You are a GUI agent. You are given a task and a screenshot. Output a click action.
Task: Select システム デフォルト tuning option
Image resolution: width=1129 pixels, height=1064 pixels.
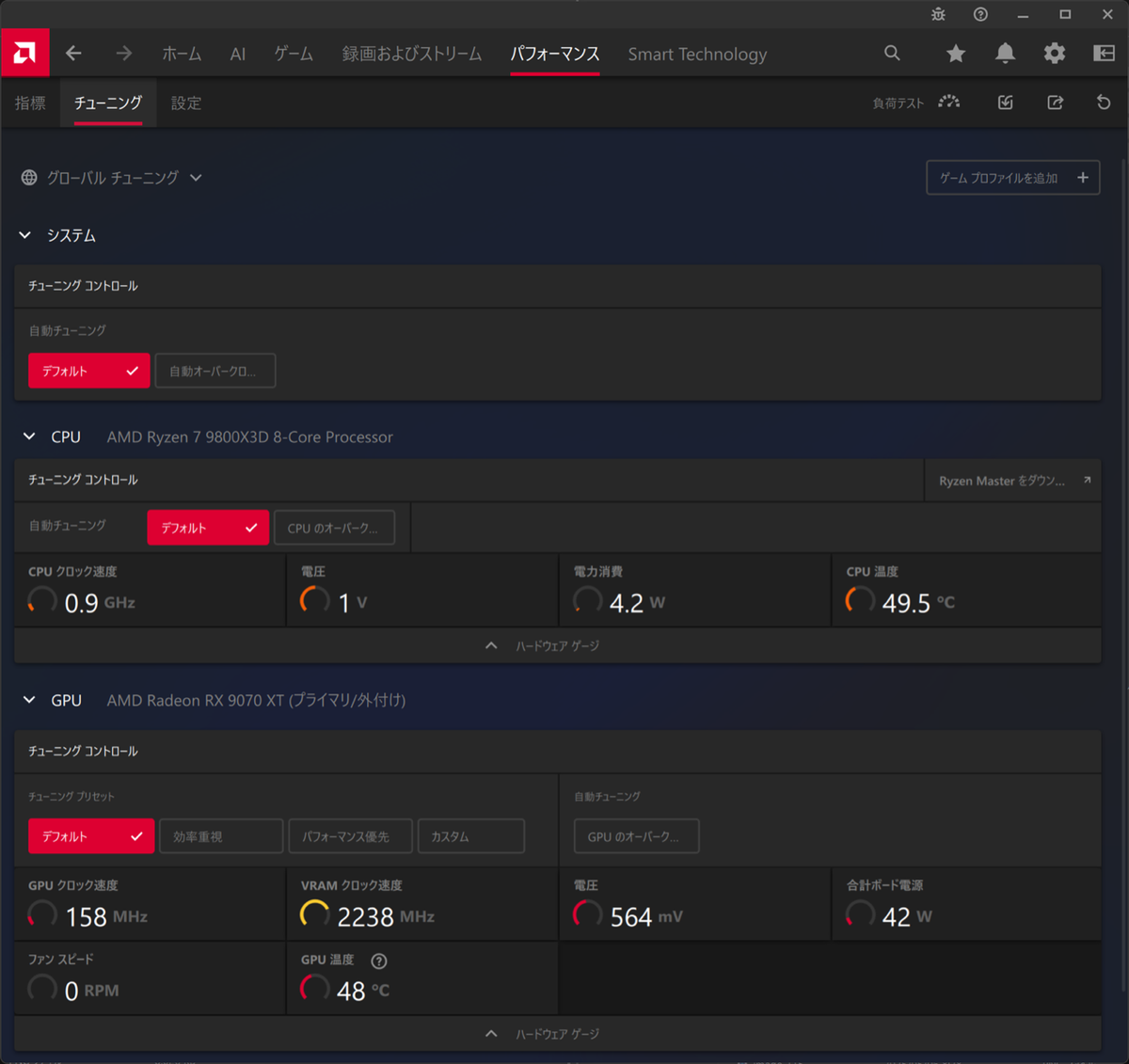point(88,371)
